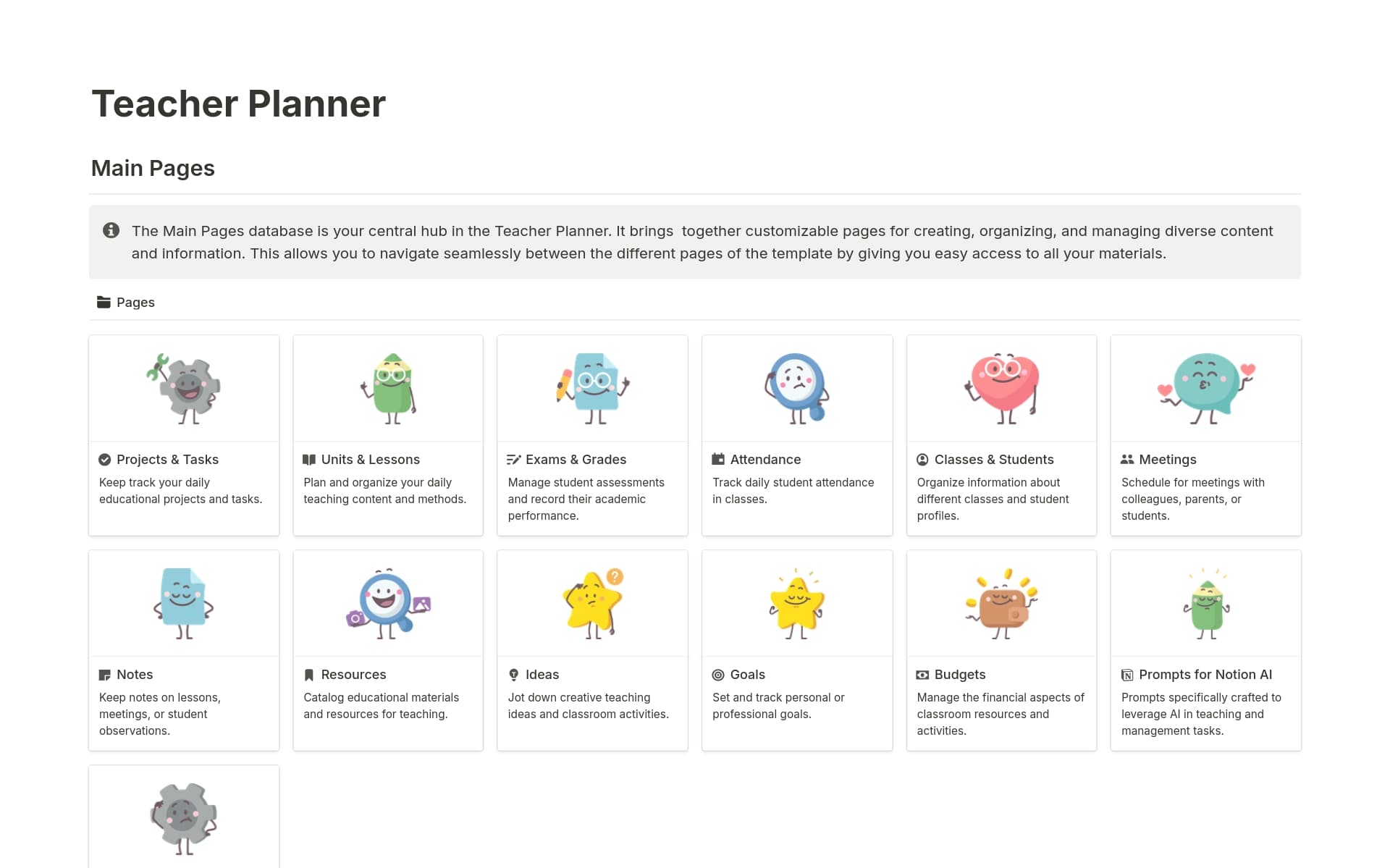Open the magnifier Attendance cover image
The width and height of the screenshot is (1390, 868).
796,389
